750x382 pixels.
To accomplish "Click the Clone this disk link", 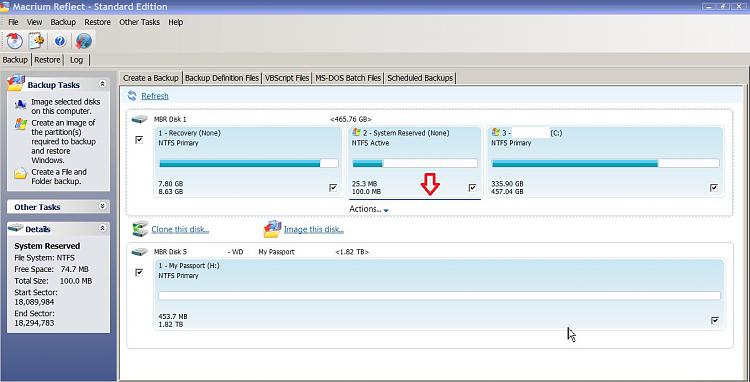I will tap(180, 229).
